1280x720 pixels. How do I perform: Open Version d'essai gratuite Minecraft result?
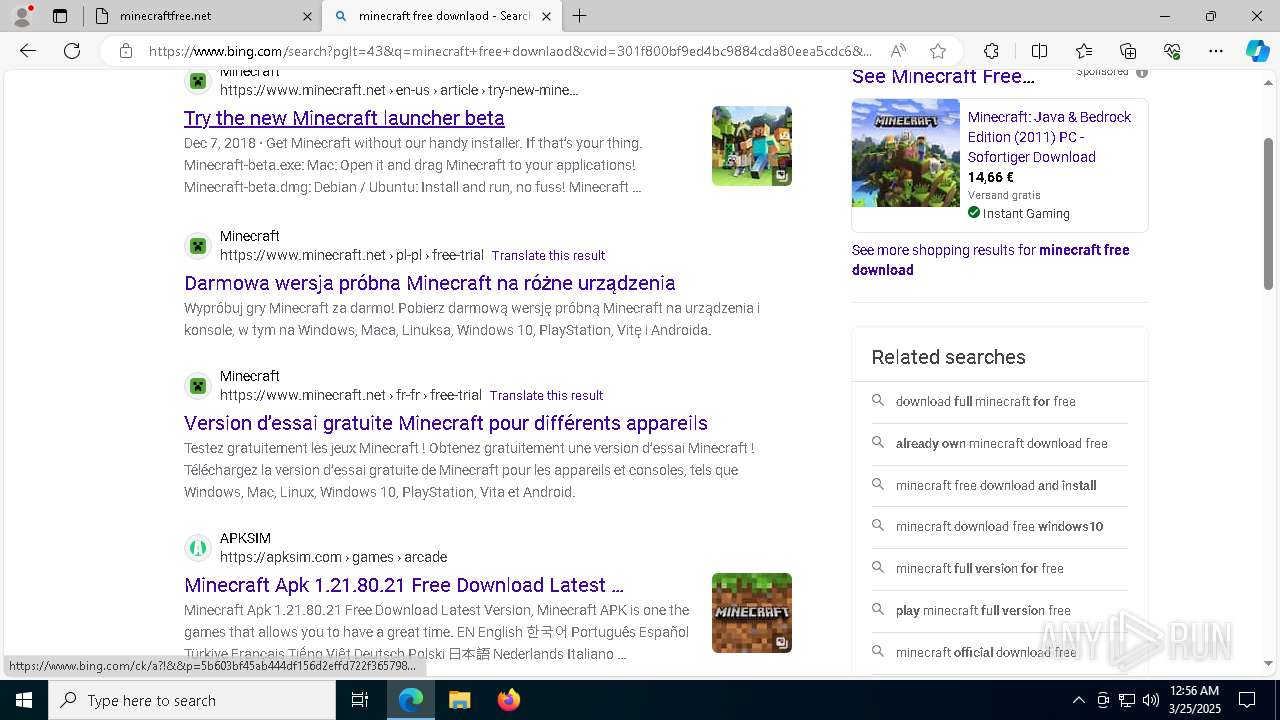[446, 423]
